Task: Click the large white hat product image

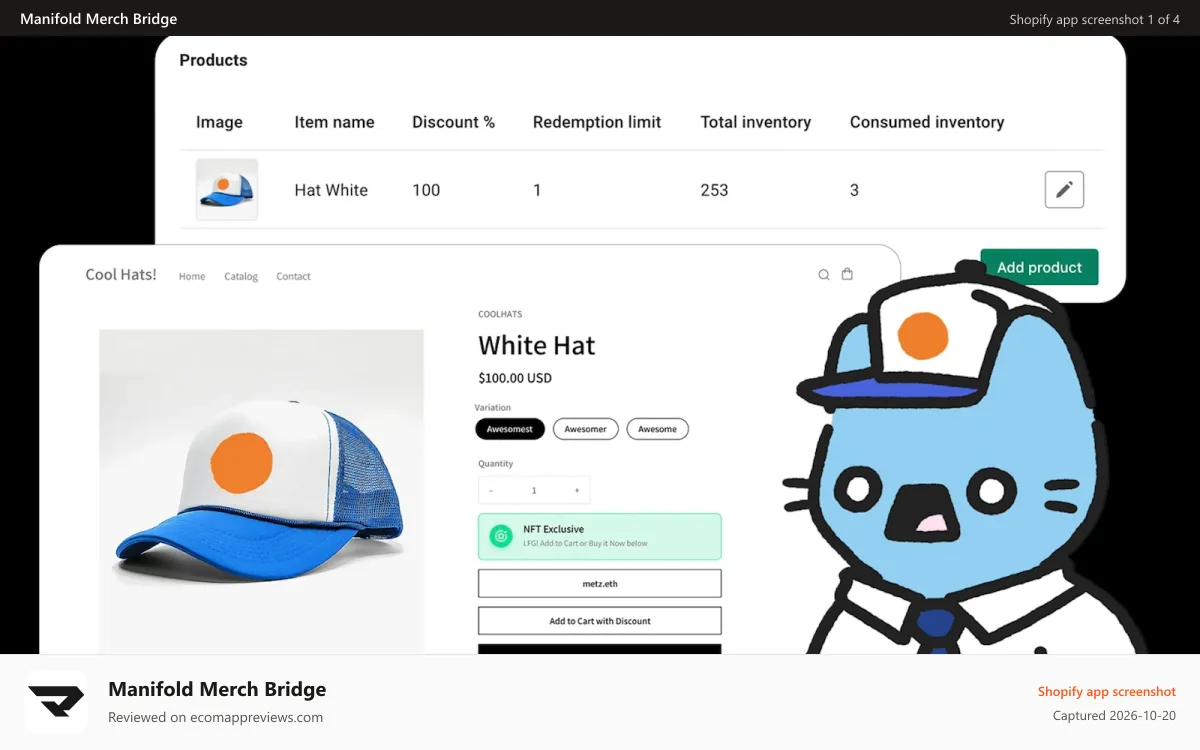Action: (261, 491)
